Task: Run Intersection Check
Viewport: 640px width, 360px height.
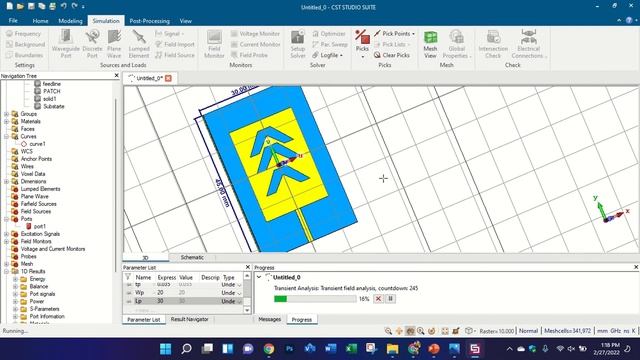Action: (x=493, y=44)
